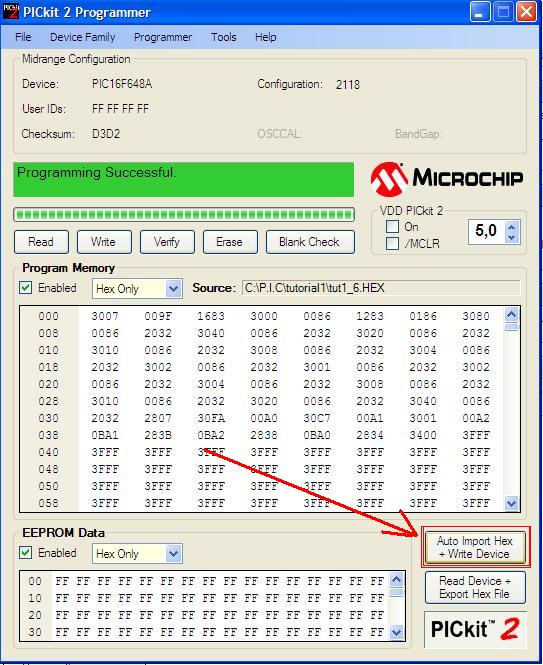543x665 pixels.
Task: Click program memory address 038
Action: tap(49, 435)
